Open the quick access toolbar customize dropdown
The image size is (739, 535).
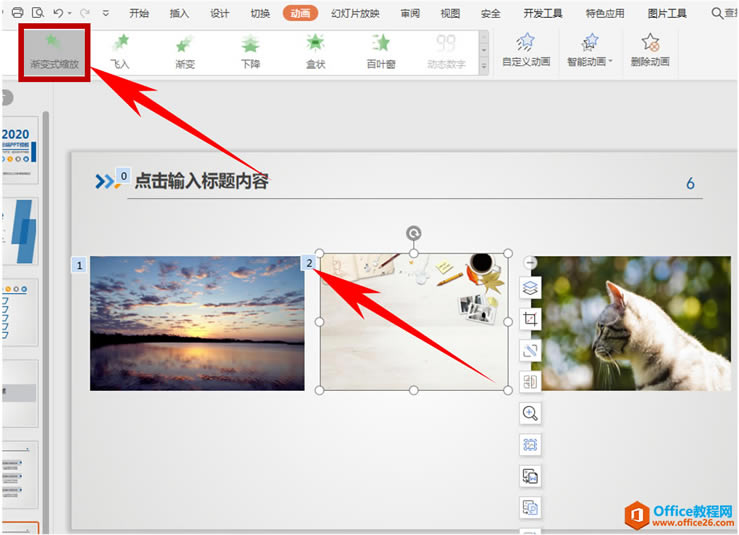(x=106, y=13)
